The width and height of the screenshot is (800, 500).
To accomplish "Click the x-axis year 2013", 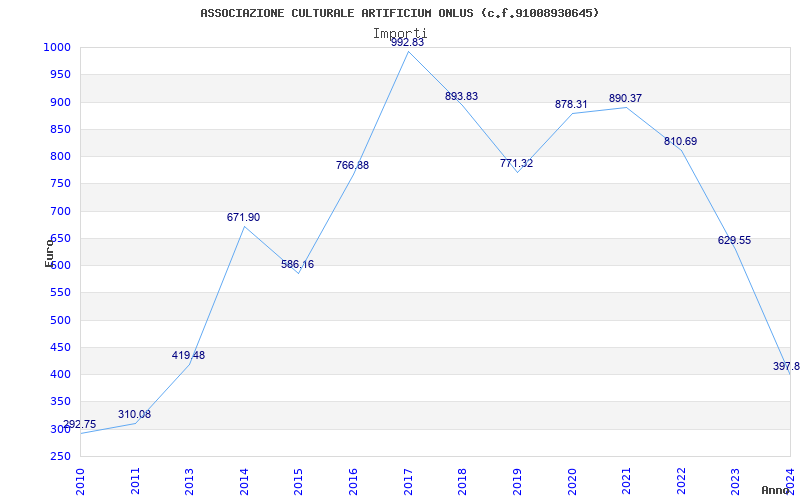I will point(189,481).
